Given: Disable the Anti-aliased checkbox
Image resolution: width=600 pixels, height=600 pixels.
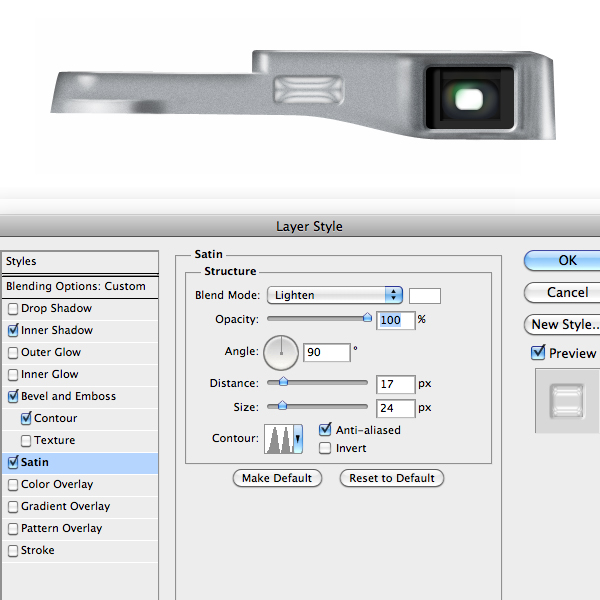Looking at the screenshot, I should [x=325, y=430].
